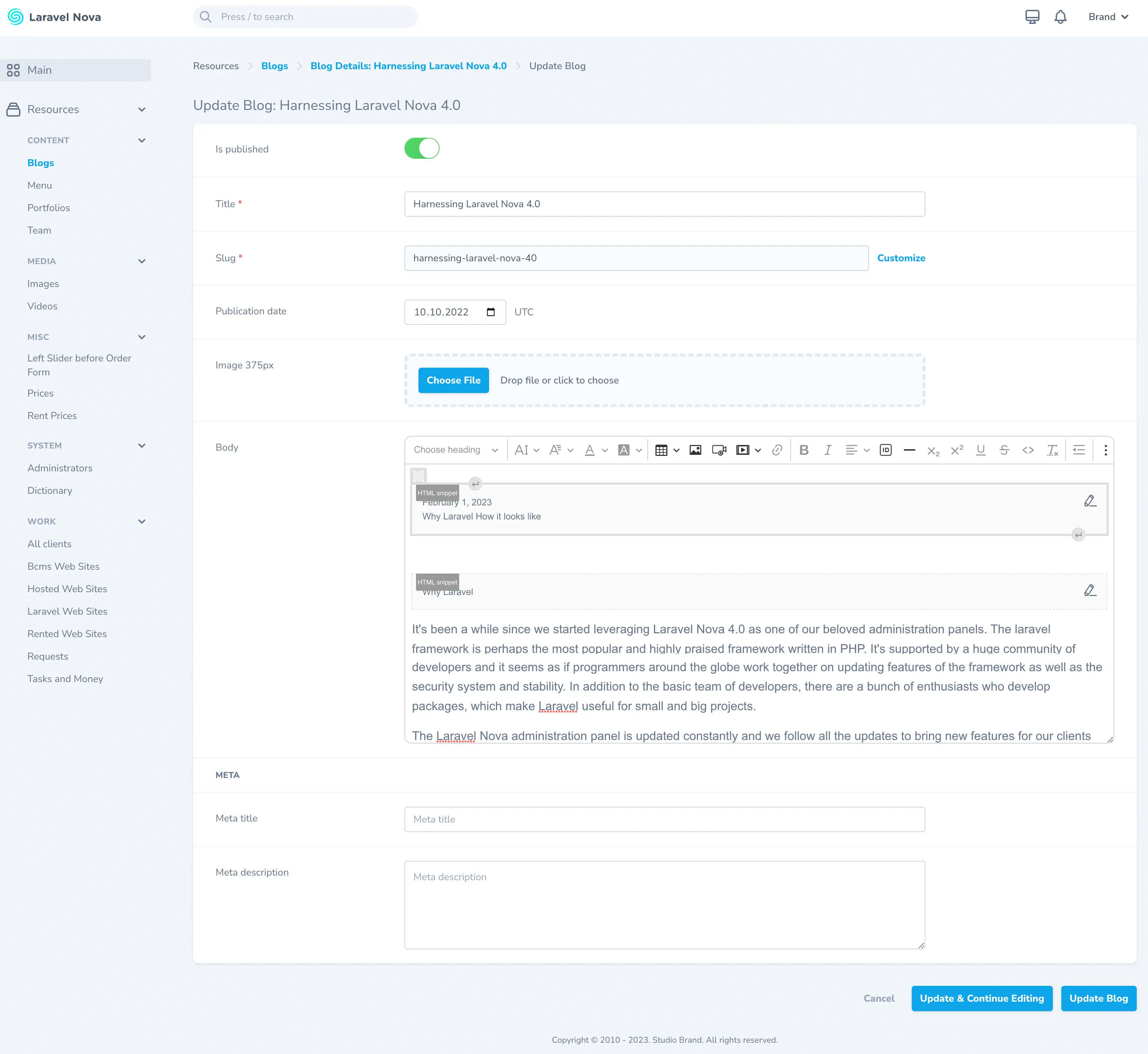Go to Administrators in sidebar
The height and width of the screenshot is (1054, 1148).
pos(60,468)
